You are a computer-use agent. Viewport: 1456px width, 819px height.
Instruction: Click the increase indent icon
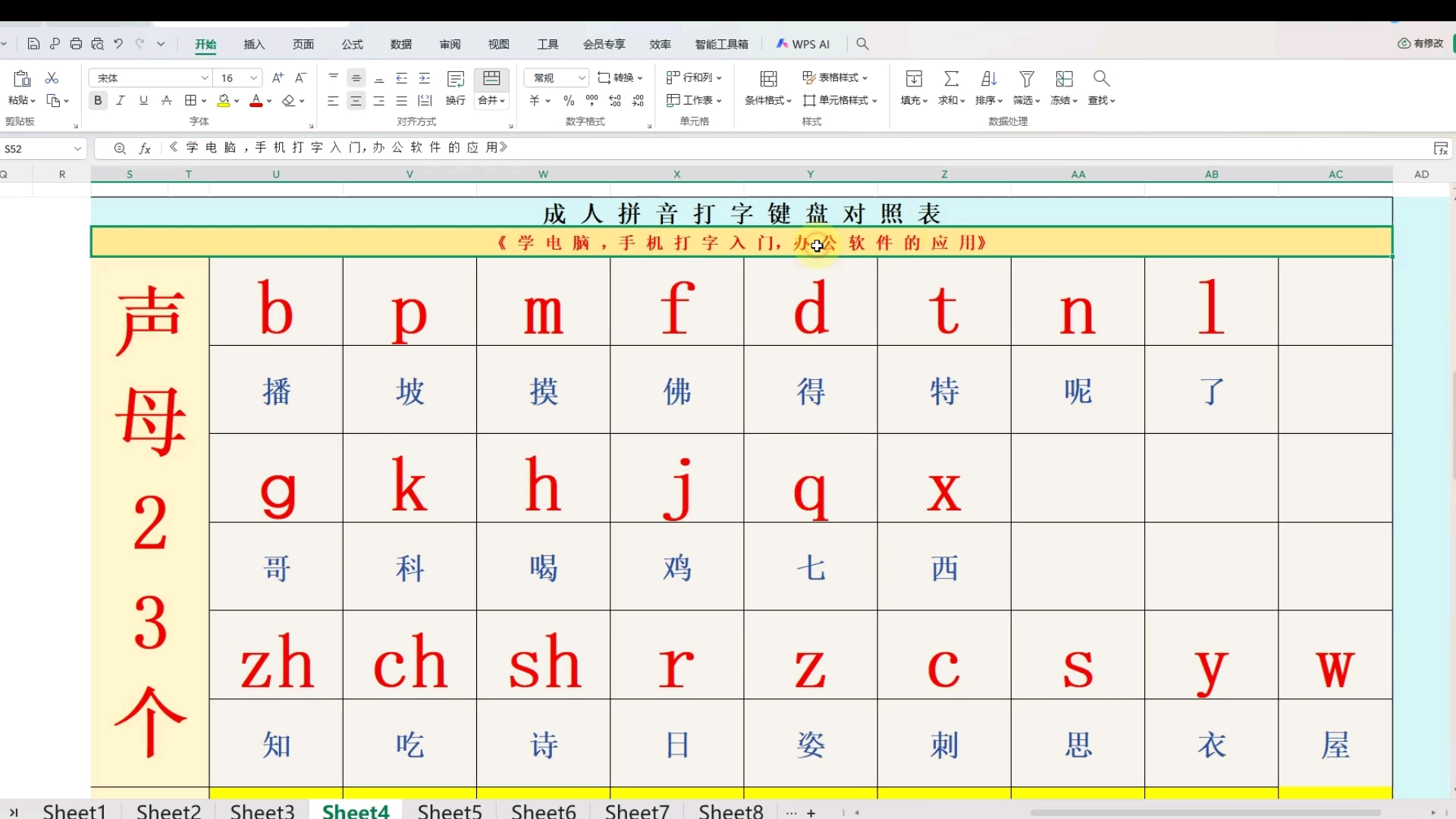425,77
